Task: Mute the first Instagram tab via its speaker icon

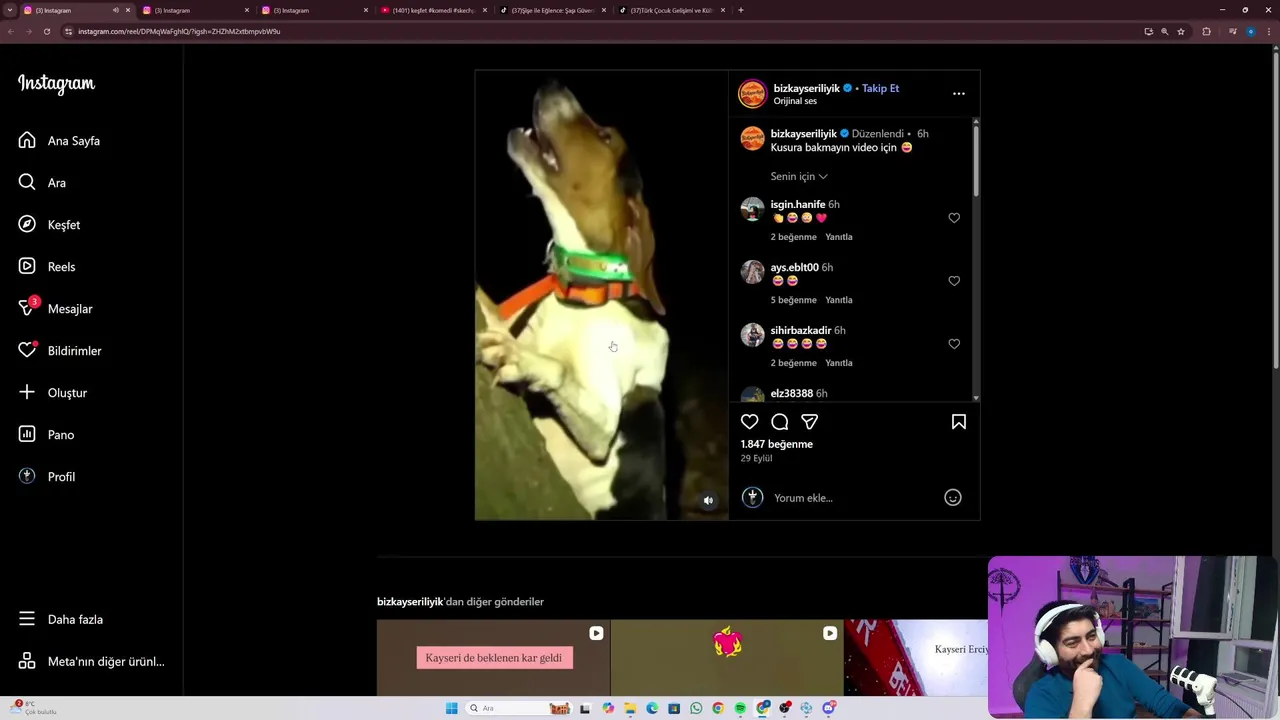Action: click(115, 10)
